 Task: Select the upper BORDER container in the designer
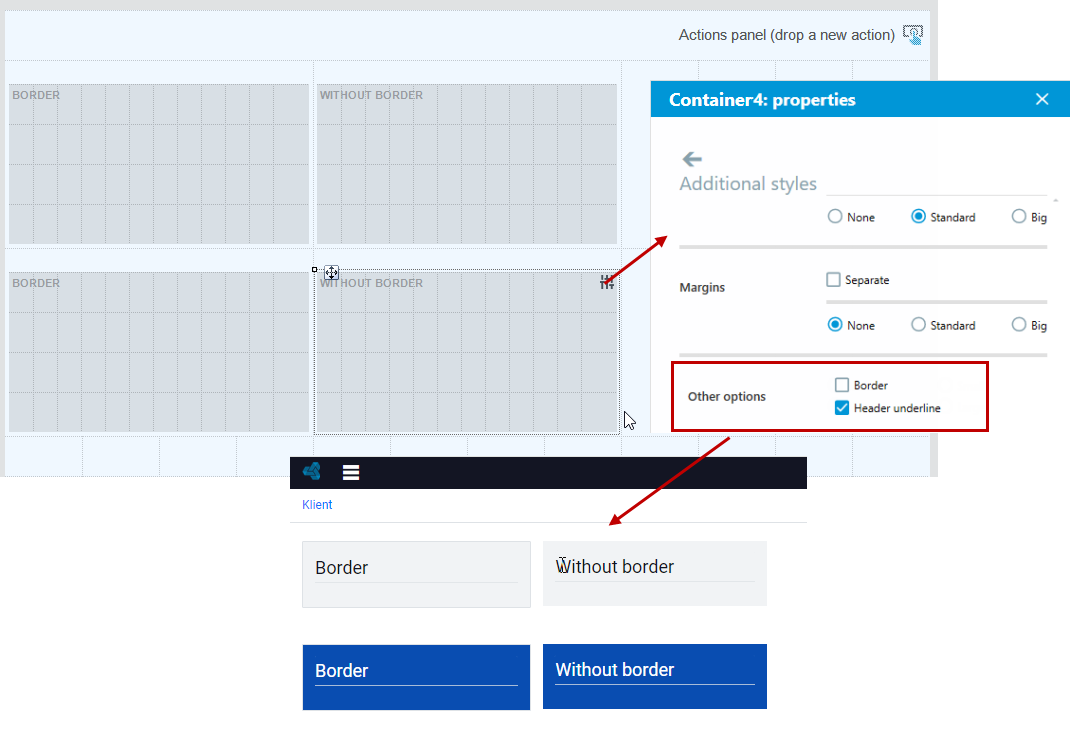point(159,164)
